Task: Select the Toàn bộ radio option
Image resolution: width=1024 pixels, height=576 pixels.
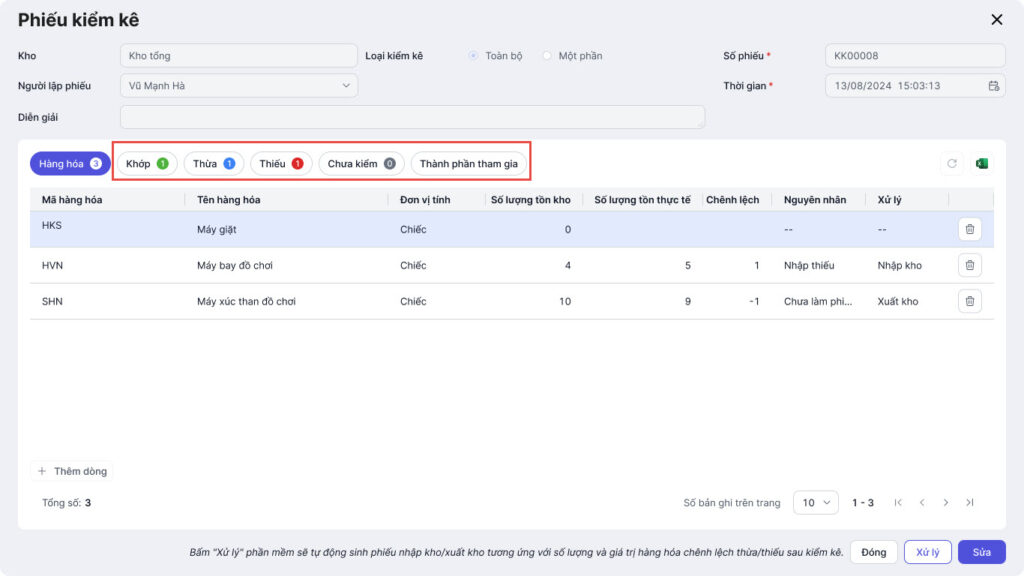Action: pyautogui.click(x=473, y=56)
